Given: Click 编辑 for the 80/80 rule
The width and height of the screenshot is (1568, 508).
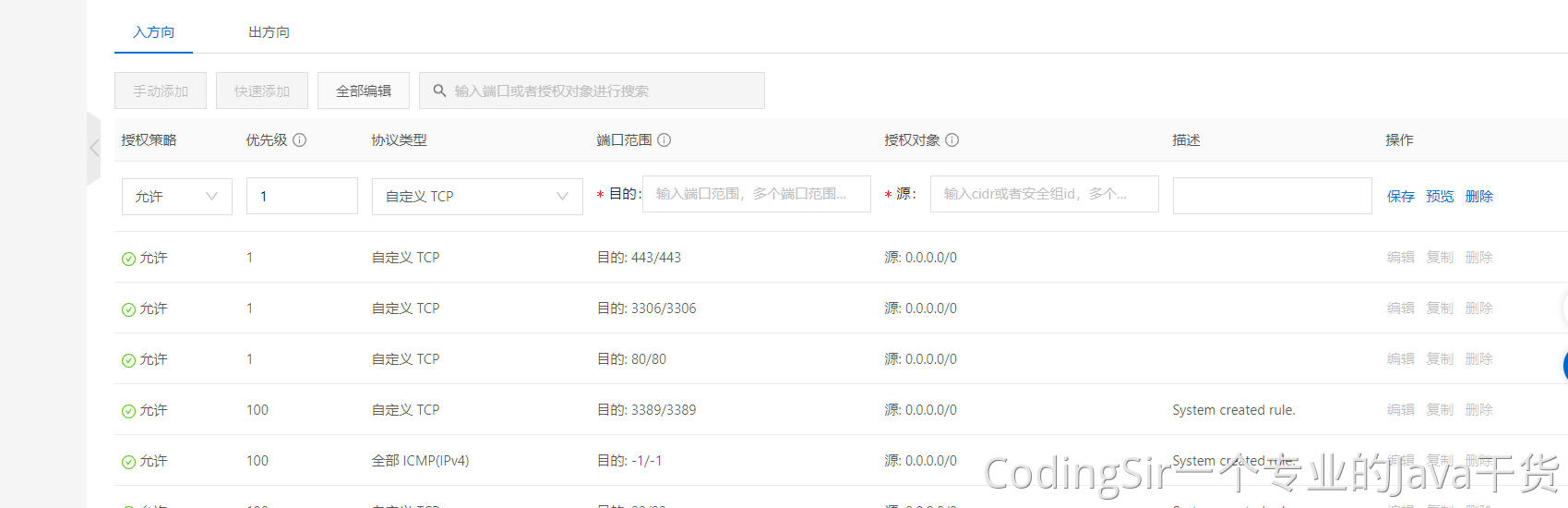Looking at the screenshot, I should point(1400,359).
